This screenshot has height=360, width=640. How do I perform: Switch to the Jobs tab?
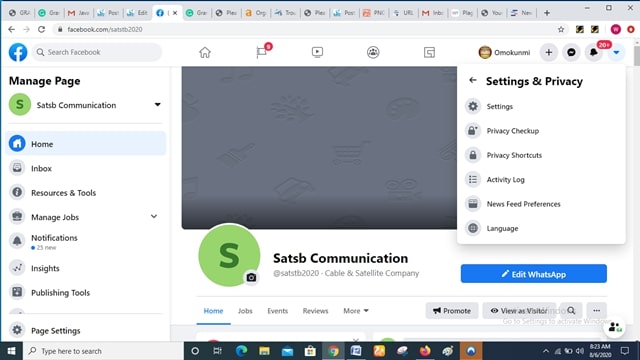(x=245, y=311)
